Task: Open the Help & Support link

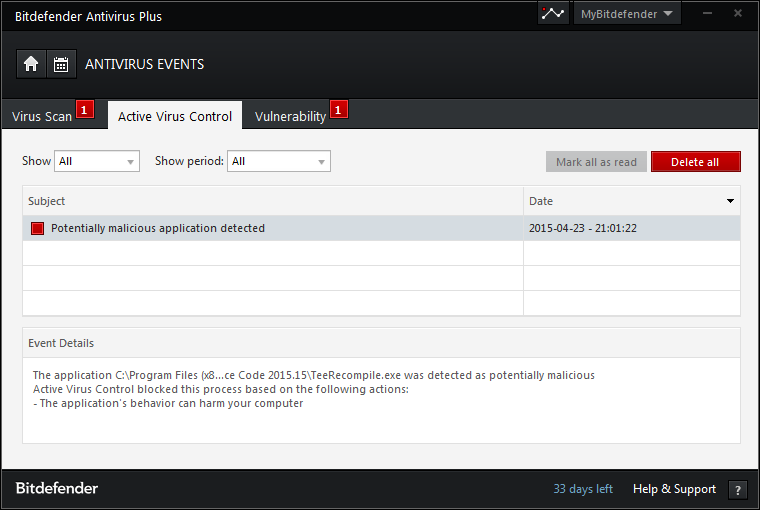Action: [x=674, y=489]
